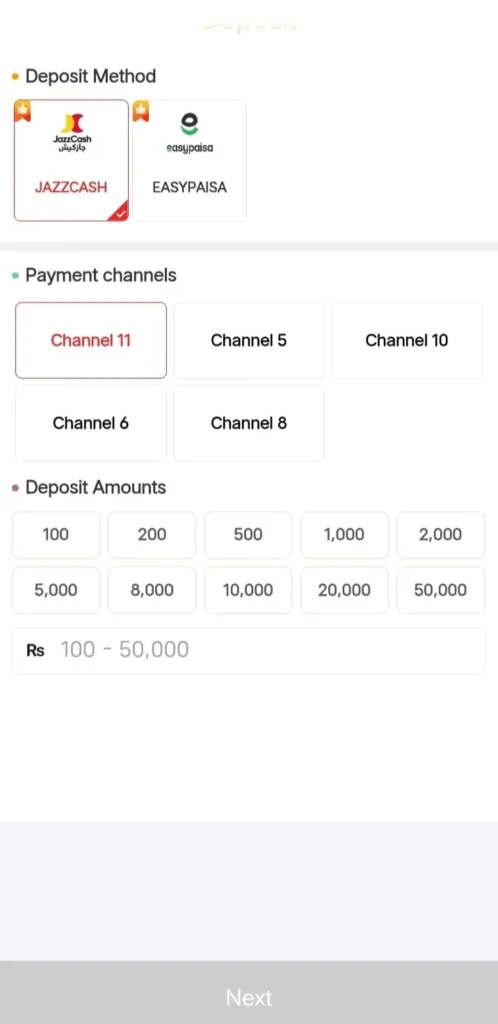Switch to Channel 10
Screen dimensions: 498x1024
click(407, 340)
